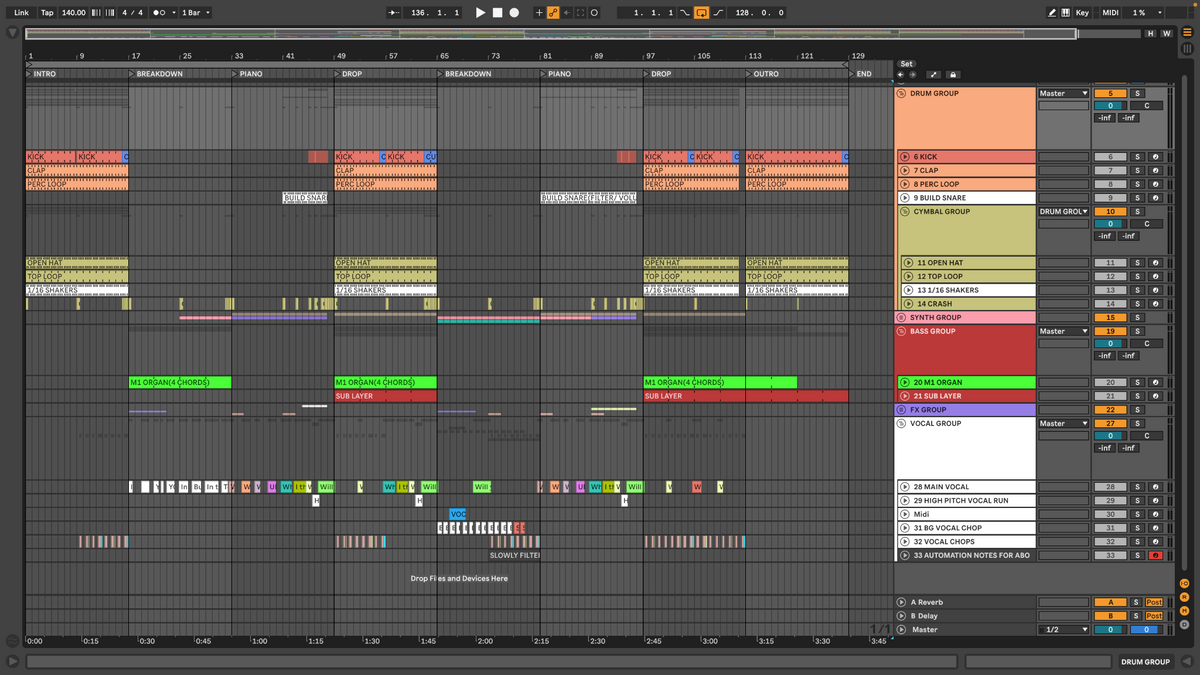
Task: Enable Link sync mode
Action: (21, 12)
